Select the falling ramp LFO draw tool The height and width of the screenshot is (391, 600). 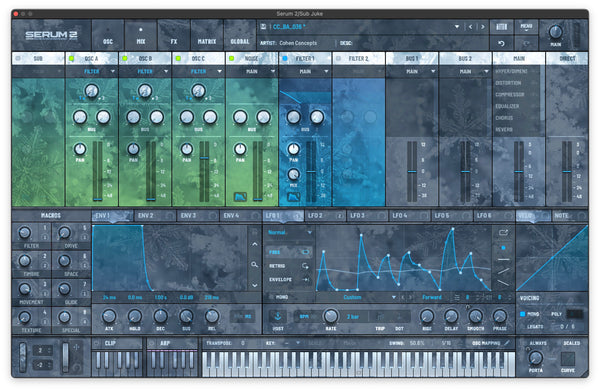(503, 283)
